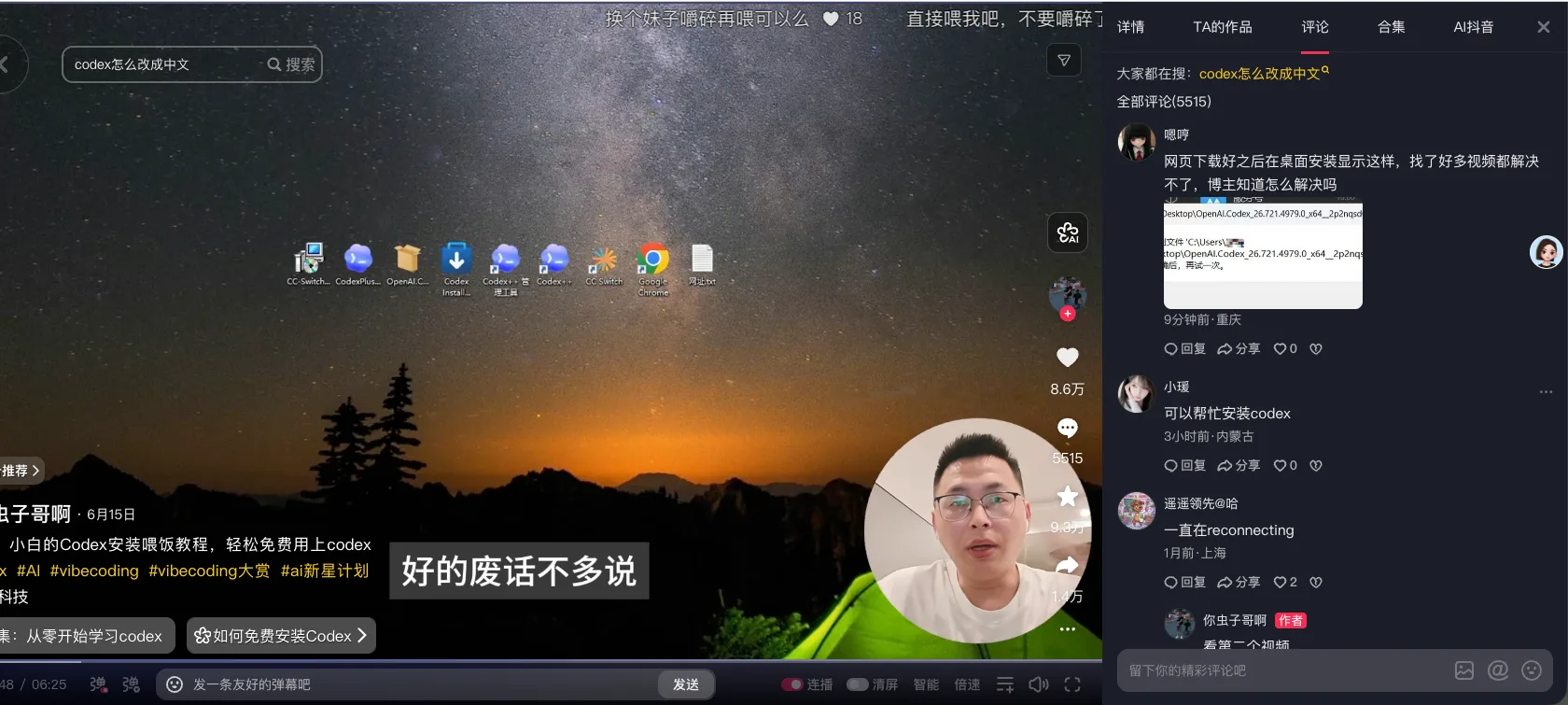1568x705 pixels.
Task: Open the three-dot more menu on video sidebar
Action: coord(1068,629)
